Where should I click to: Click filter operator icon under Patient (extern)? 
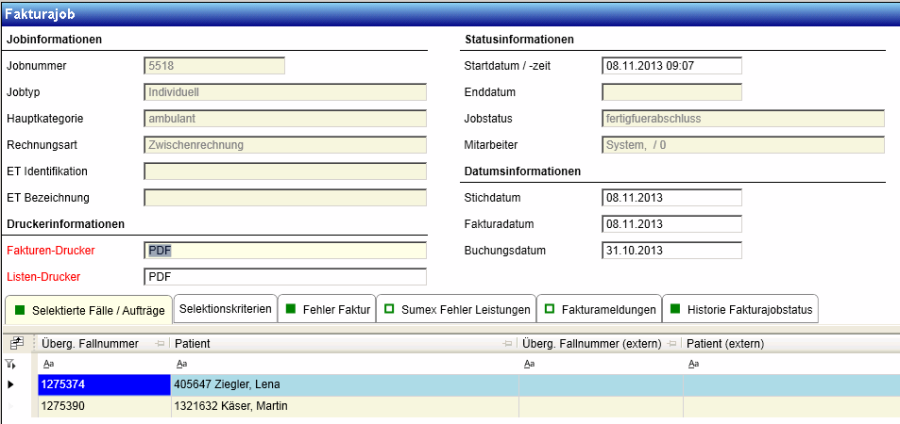point(692,364)
